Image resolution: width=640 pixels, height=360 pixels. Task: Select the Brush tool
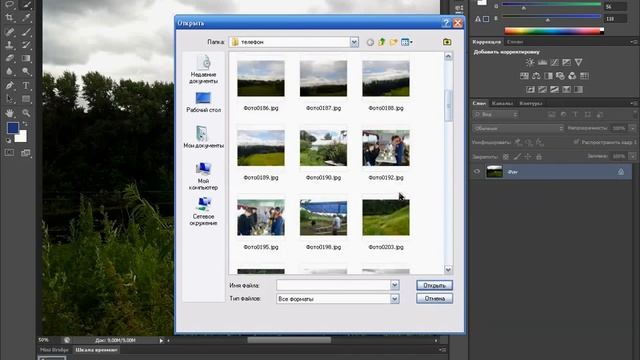tap(26, 31)
